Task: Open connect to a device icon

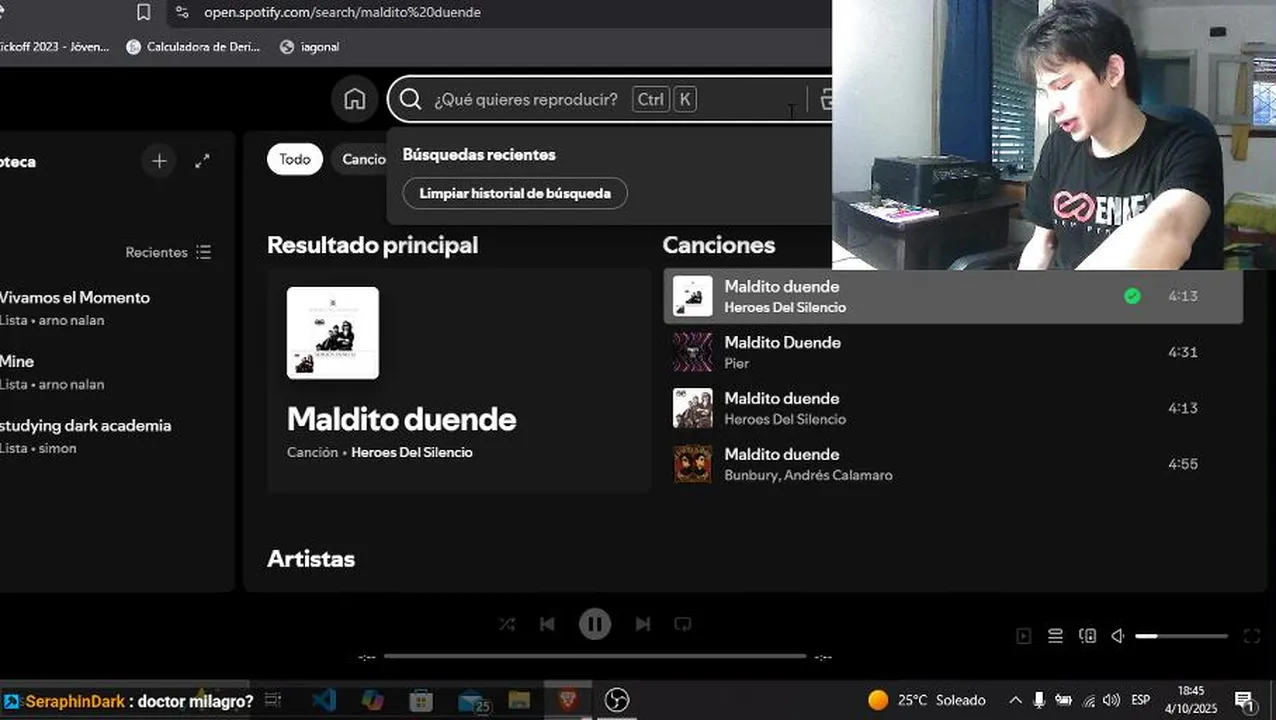Action: tap(1088, 636)
